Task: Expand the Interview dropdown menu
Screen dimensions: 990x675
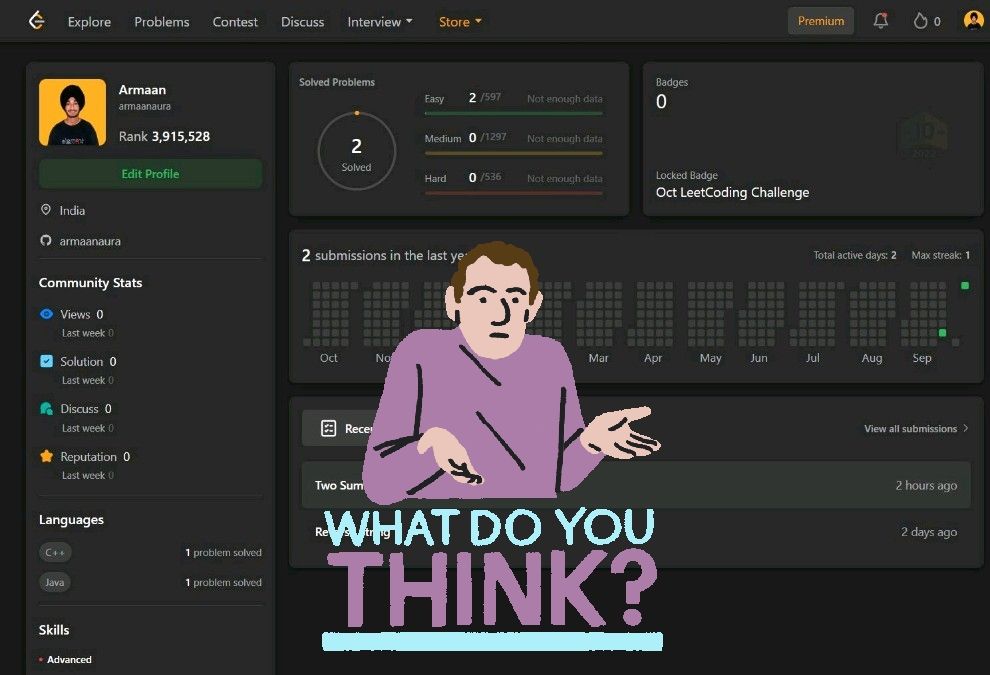Action: pos(380,21)
